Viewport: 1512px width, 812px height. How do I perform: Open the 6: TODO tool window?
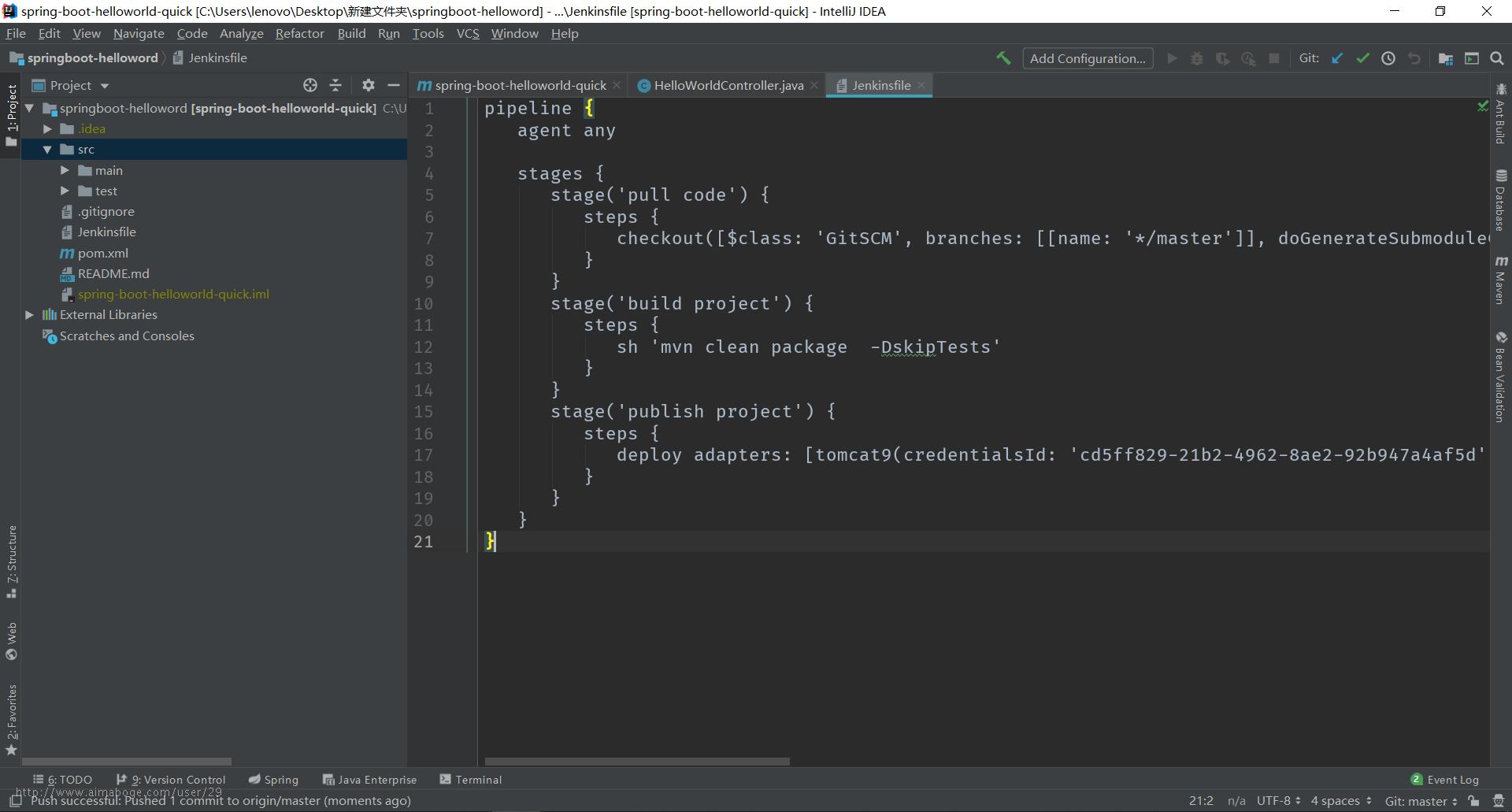pos(62,780)
